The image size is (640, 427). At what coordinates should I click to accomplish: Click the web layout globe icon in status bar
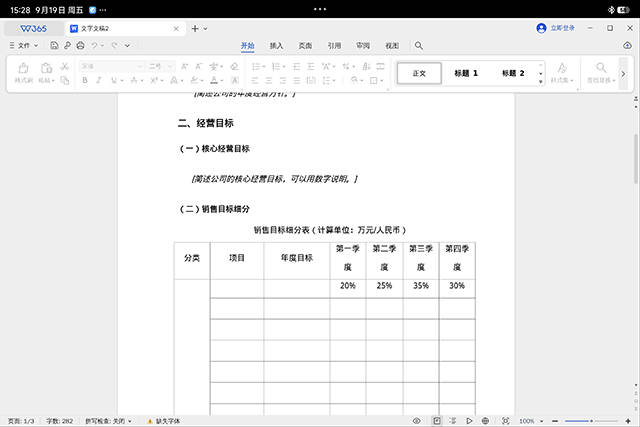[x=485, y=421]
